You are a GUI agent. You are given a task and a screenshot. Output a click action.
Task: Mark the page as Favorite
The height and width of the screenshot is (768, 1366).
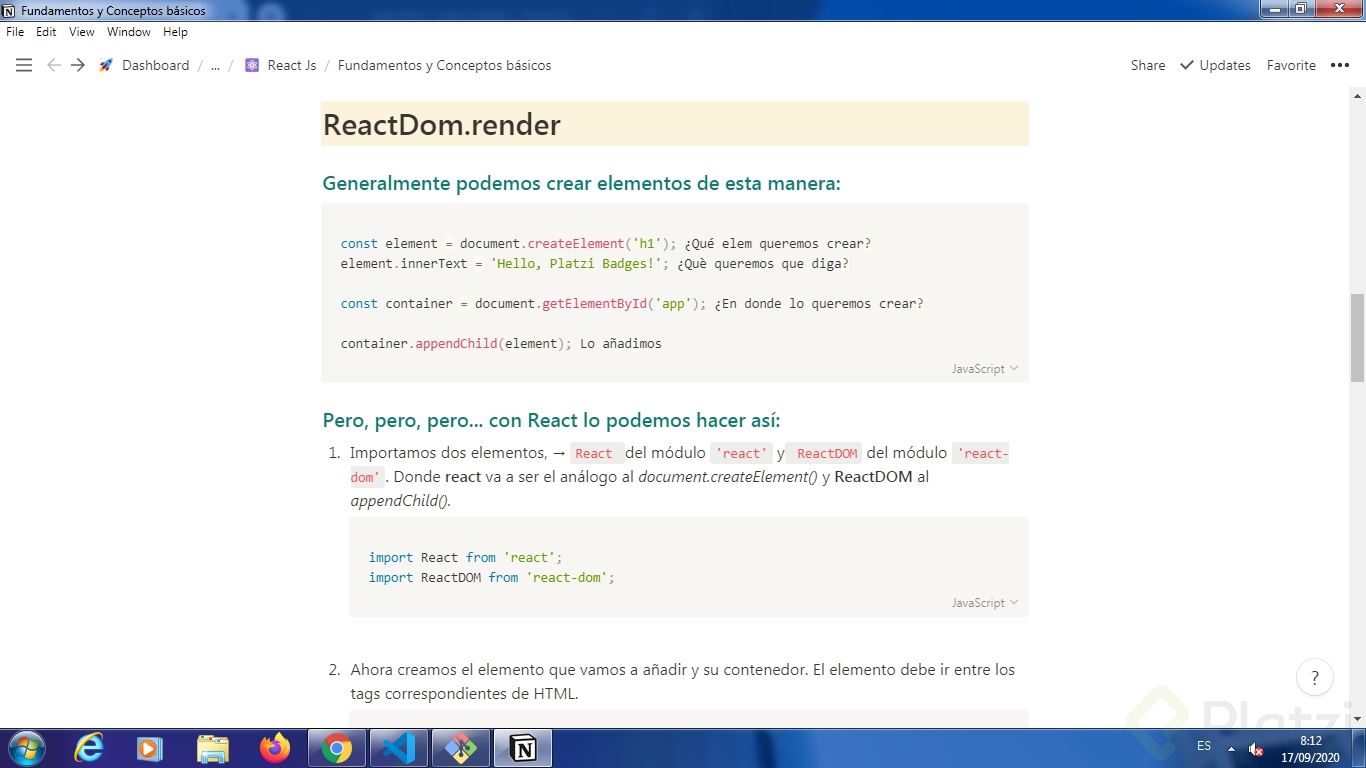1291,65
